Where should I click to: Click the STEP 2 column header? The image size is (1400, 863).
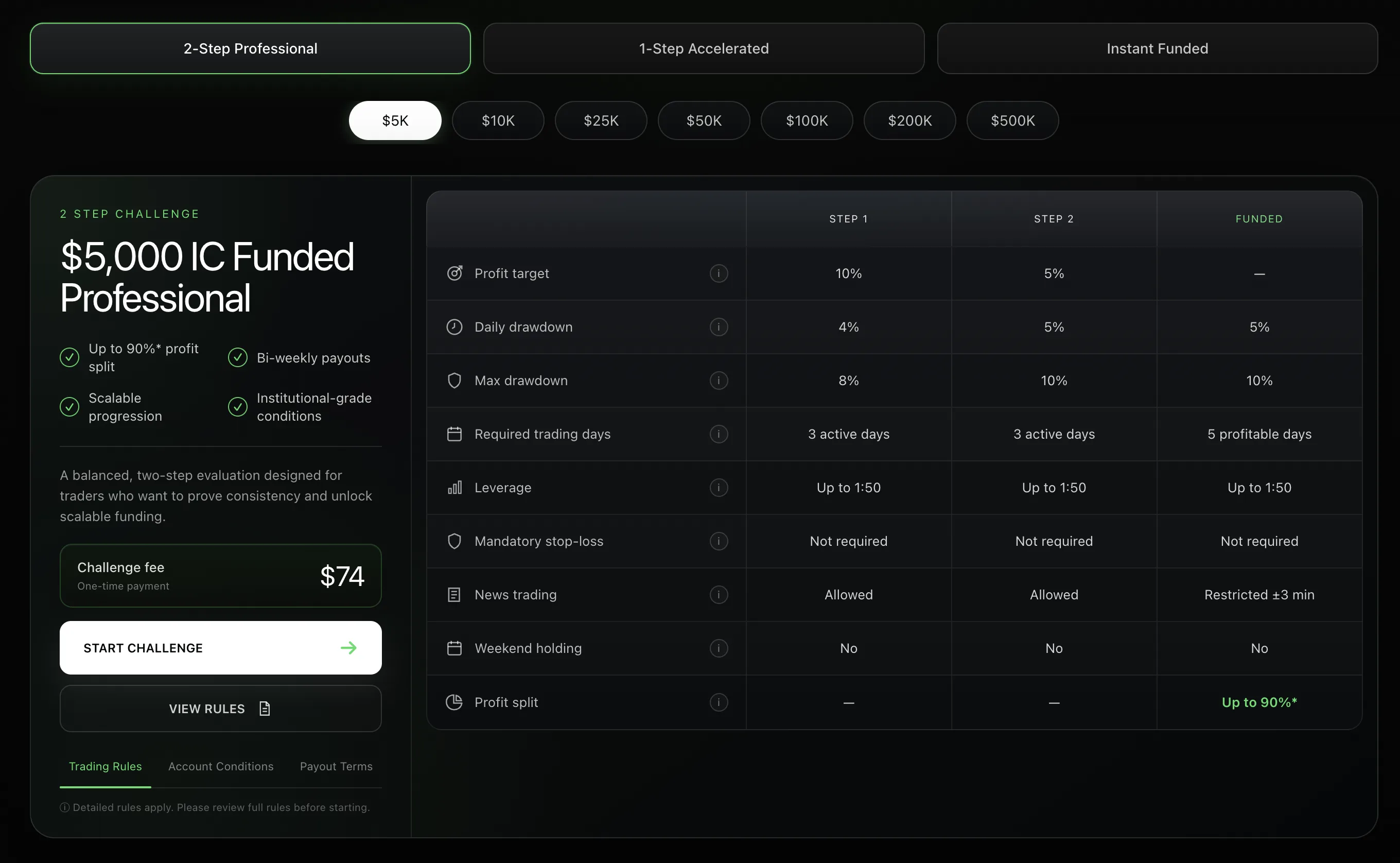click(1054, 219)
